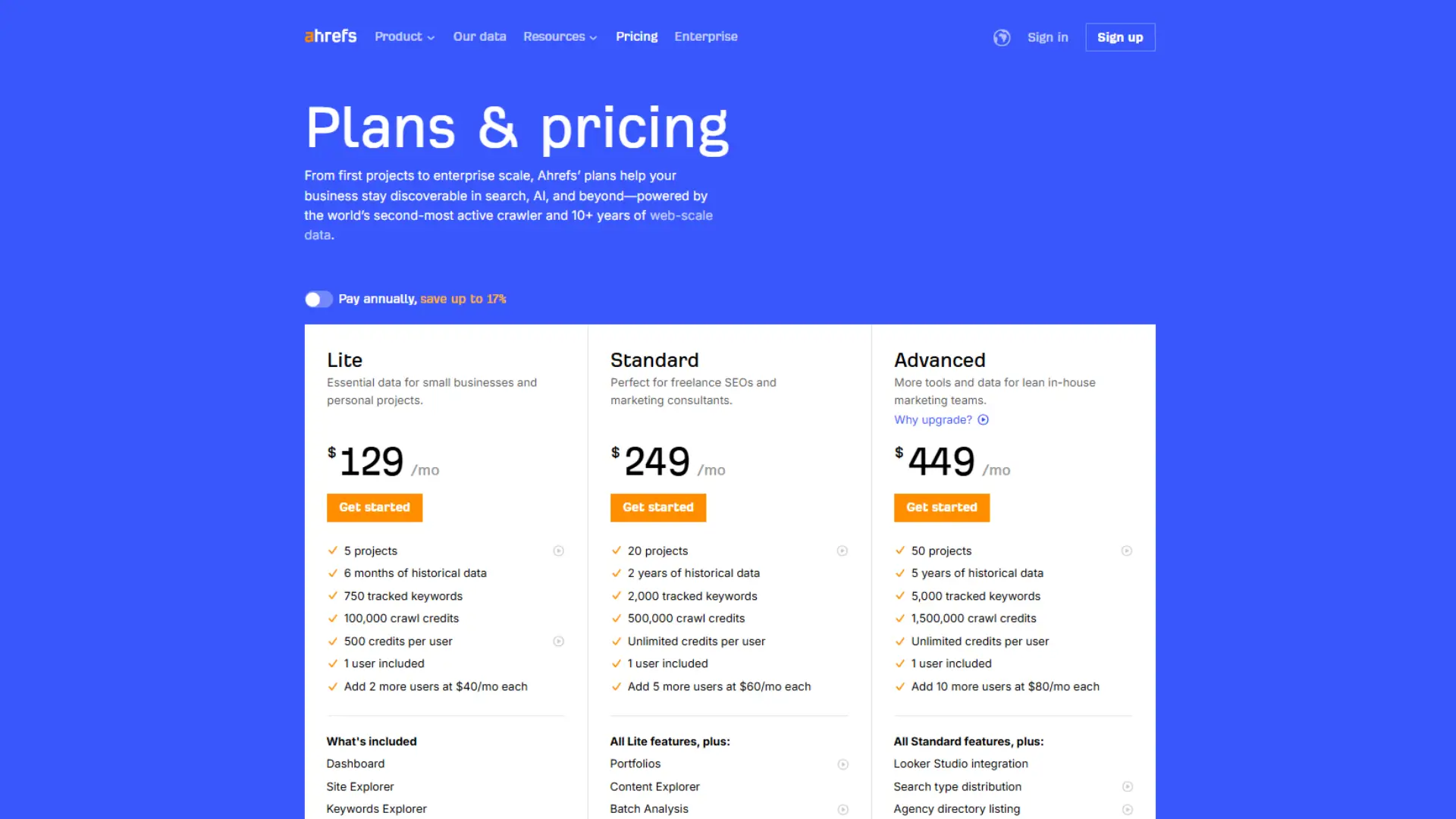Image resolution: width=1456 pixels, height=819 pixels.
Task: Click the info icon beside 5 projects
Action: click(x=559, y=551)
